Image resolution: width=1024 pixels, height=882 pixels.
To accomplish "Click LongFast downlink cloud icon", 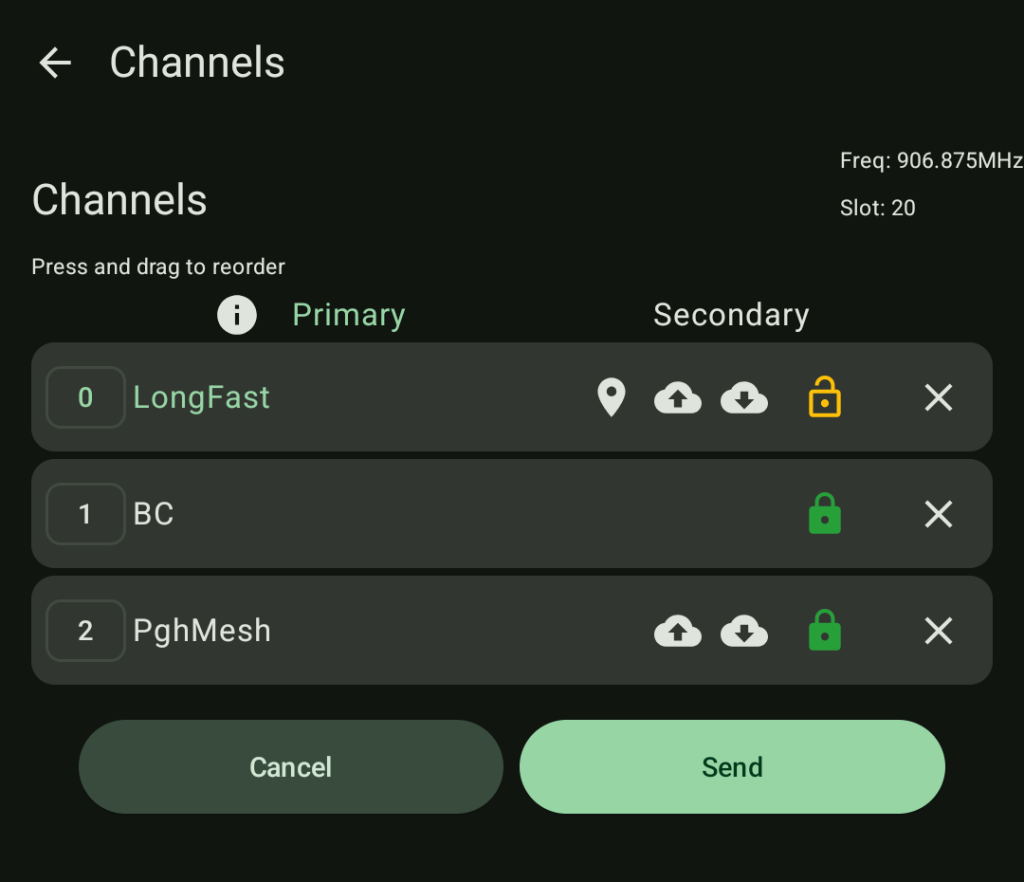I will coord(745,398).
